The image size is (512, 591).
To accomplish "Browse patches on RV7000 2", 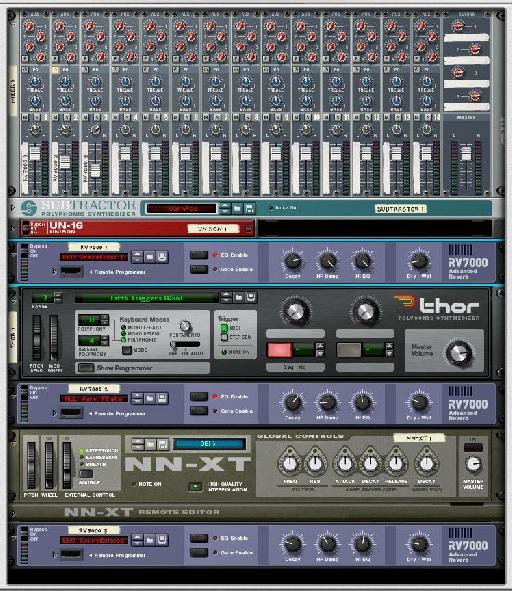I will (150, 398).
